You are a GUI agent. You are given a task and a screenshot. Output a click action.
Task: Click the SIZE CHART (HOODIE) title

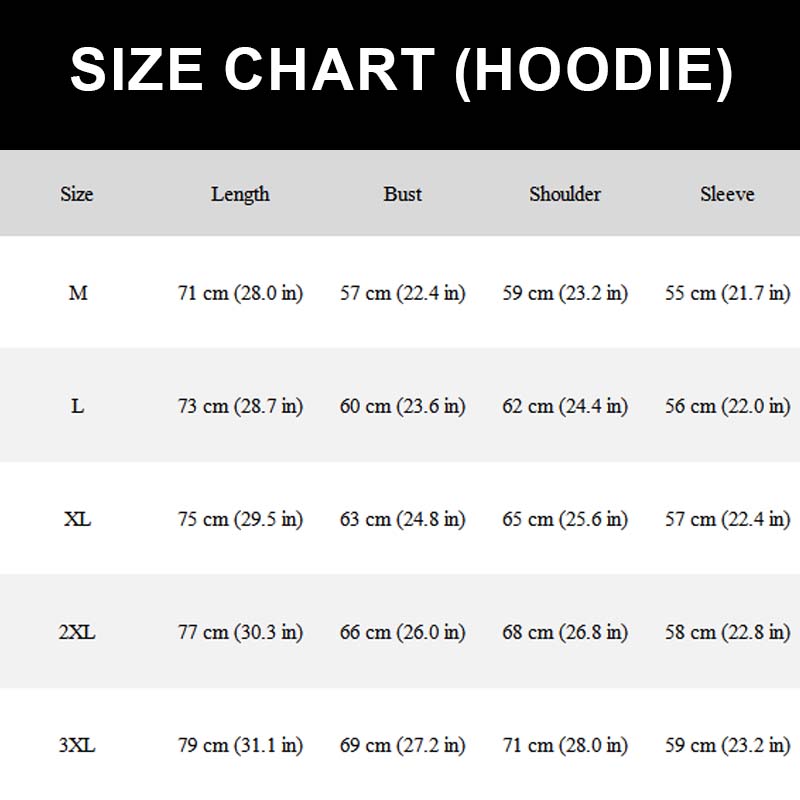point(401,72)
